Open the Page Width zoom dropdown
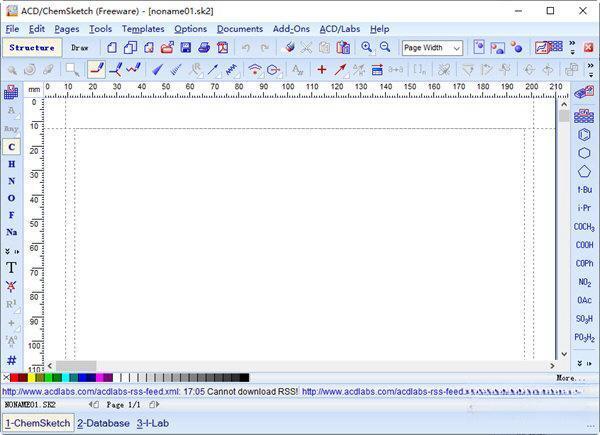Screen dimensions: 600x435 click(x=432, y=47)
